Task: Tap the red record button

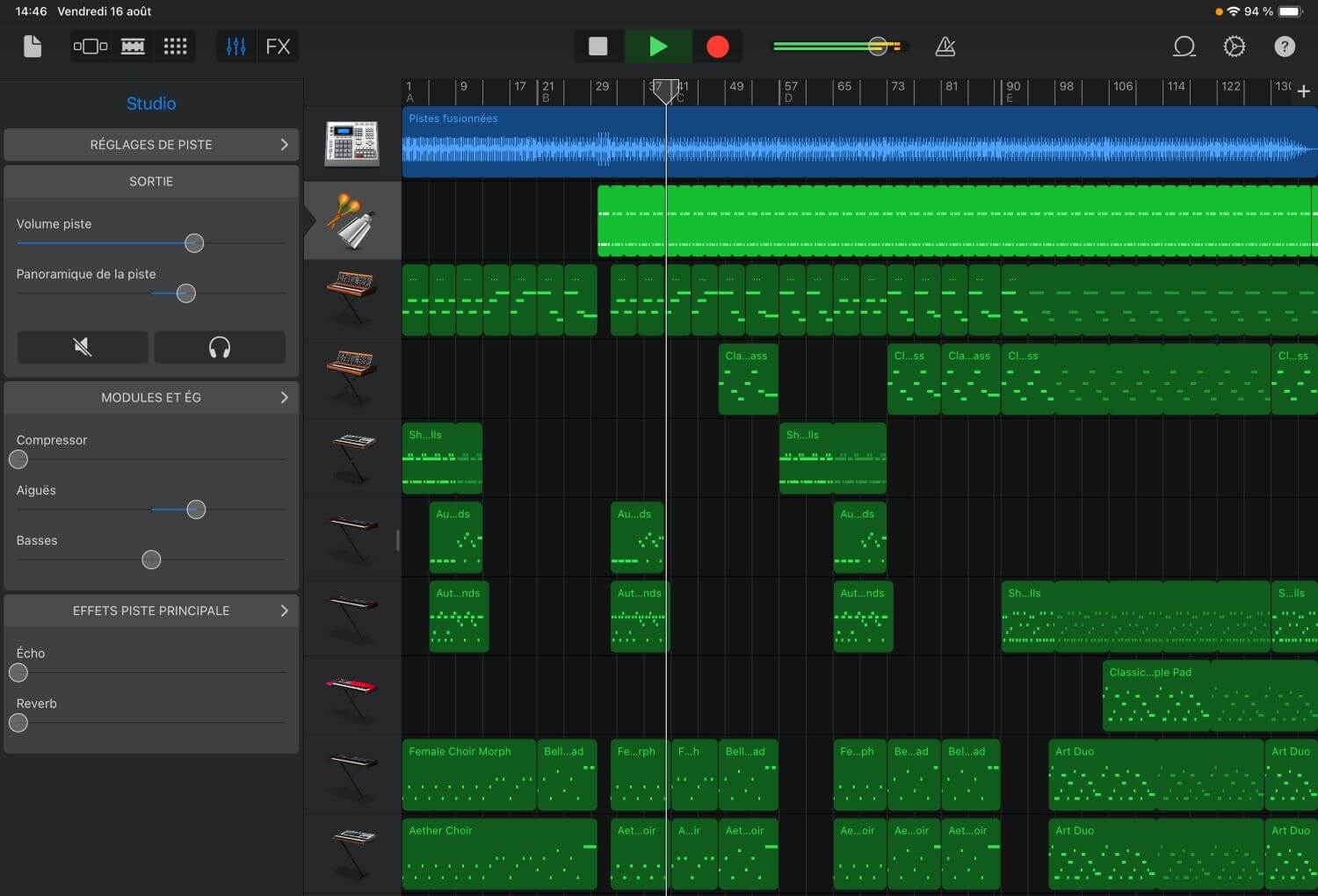Action: tap(717, 47)
